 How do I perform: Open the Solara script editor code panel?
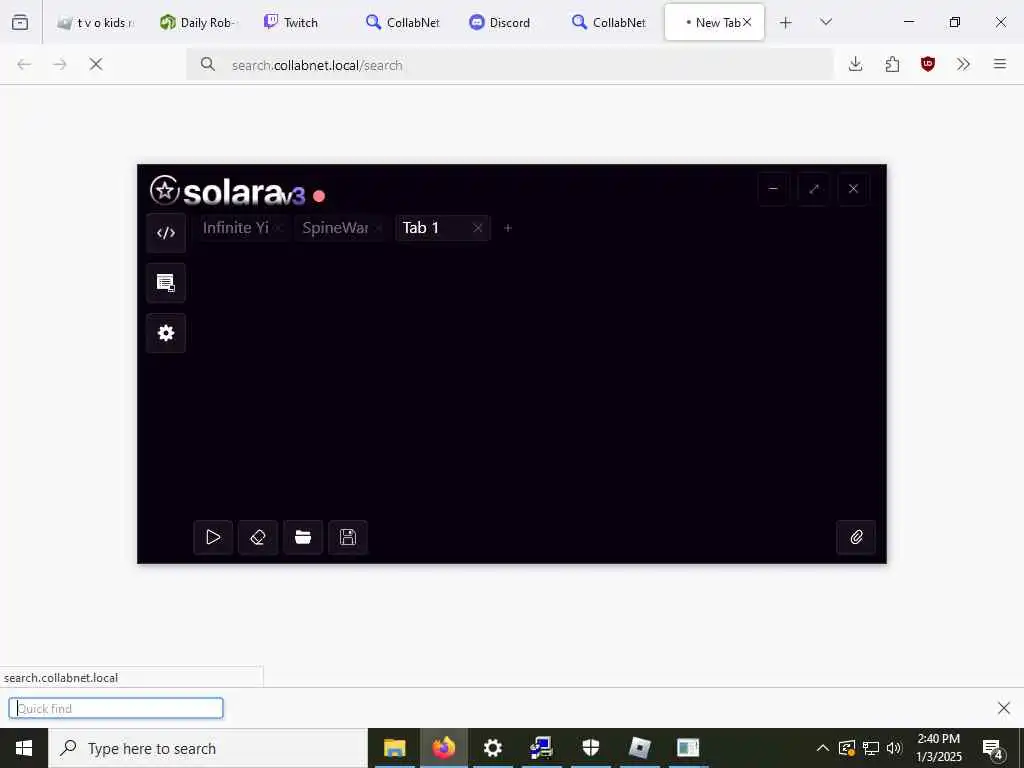click(166, 233)
